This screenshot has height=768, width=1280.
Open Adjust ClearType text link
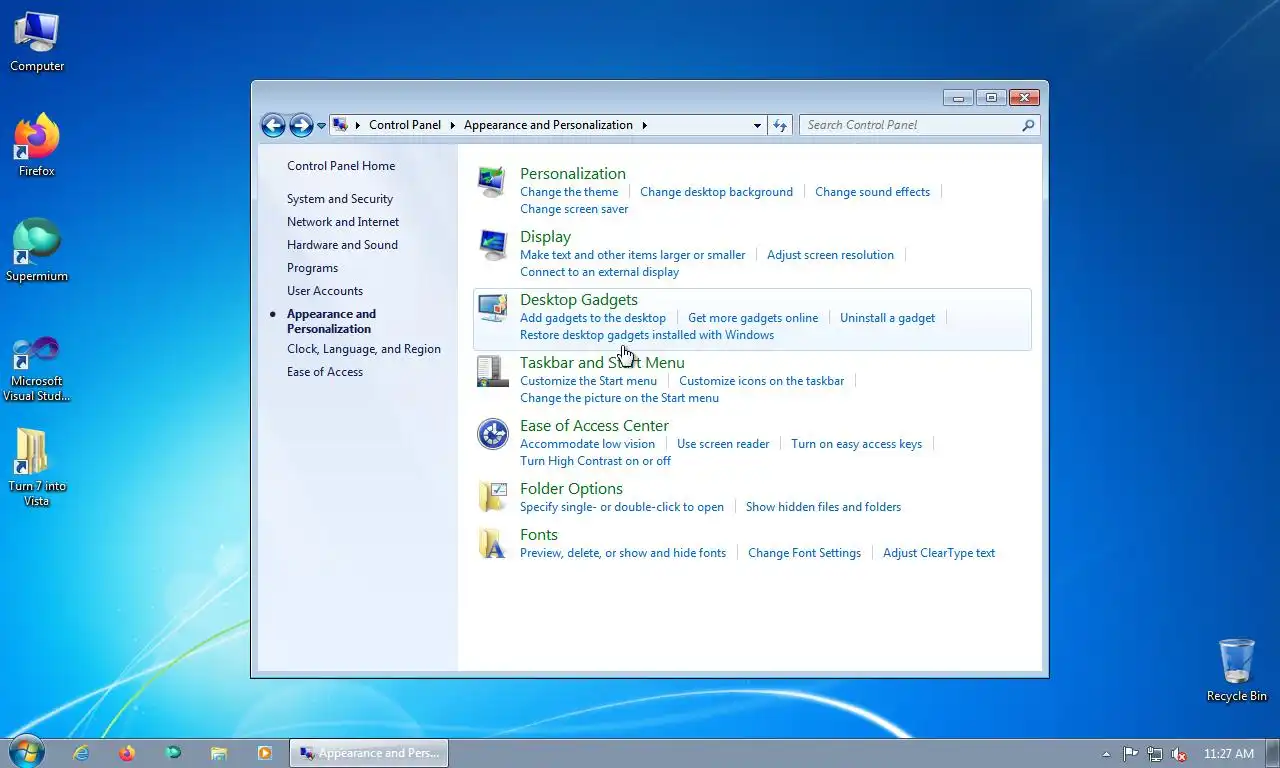[x=939, y=553]
